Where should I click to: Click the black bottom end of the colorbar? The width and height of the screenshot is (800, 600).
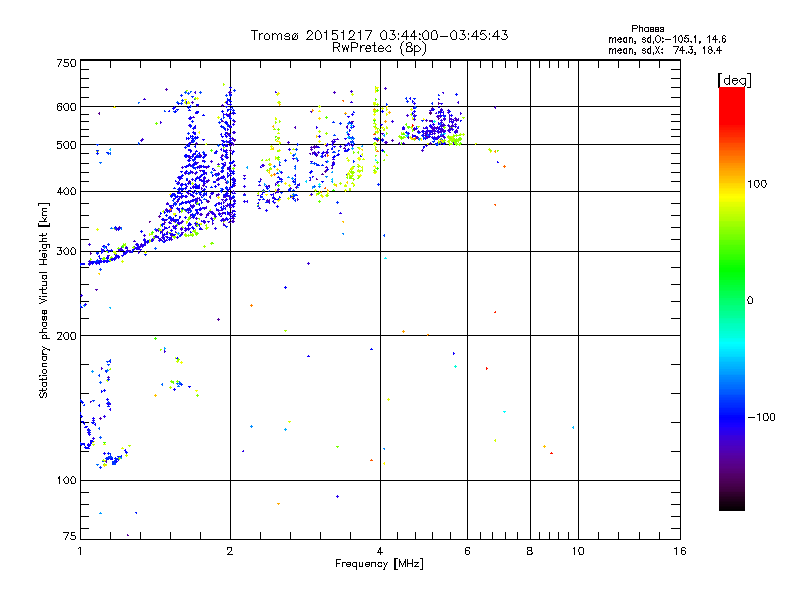732,505
